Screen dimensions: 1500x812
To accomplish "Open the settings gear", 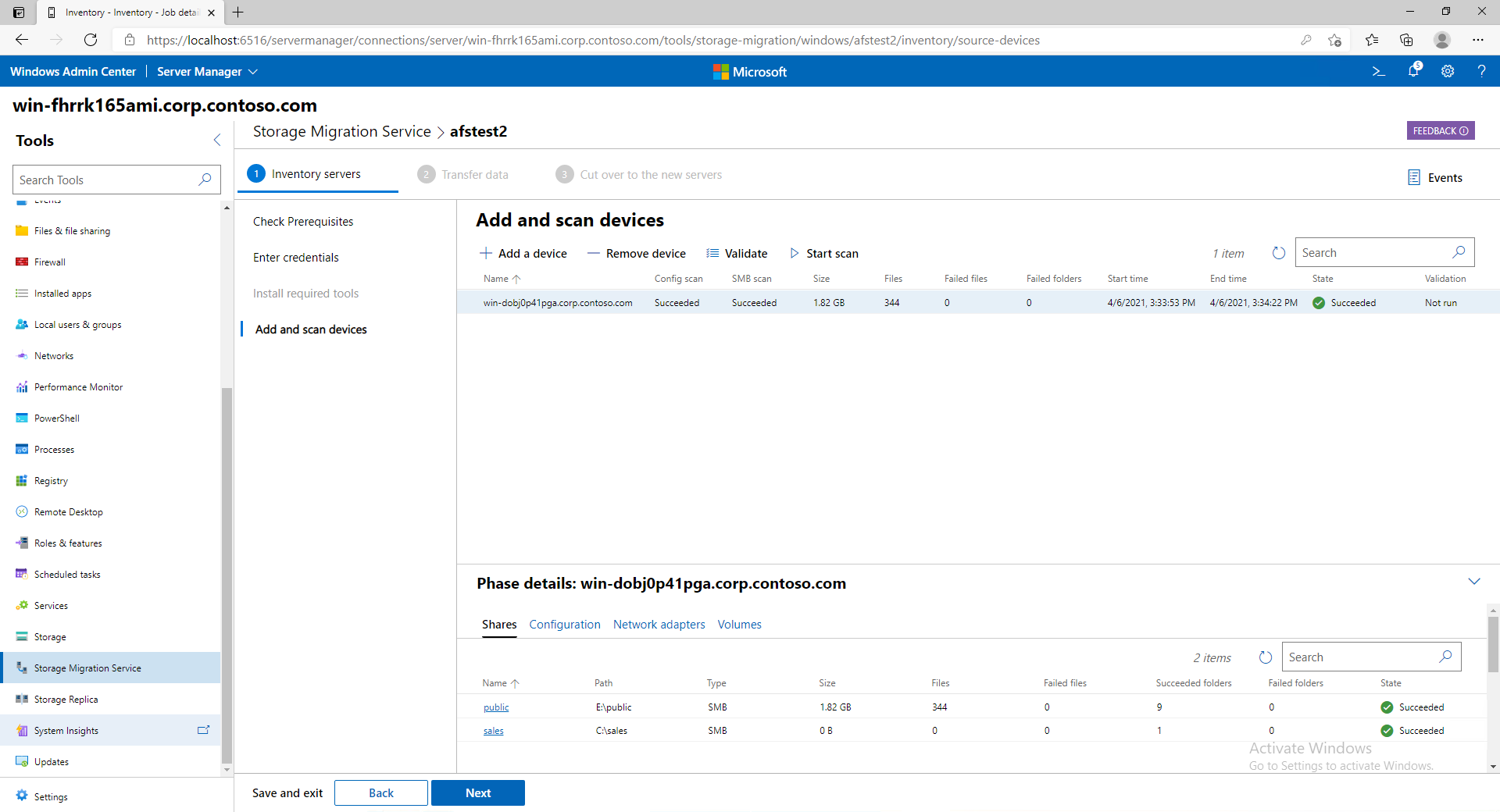I will [x=1448, y=71].
